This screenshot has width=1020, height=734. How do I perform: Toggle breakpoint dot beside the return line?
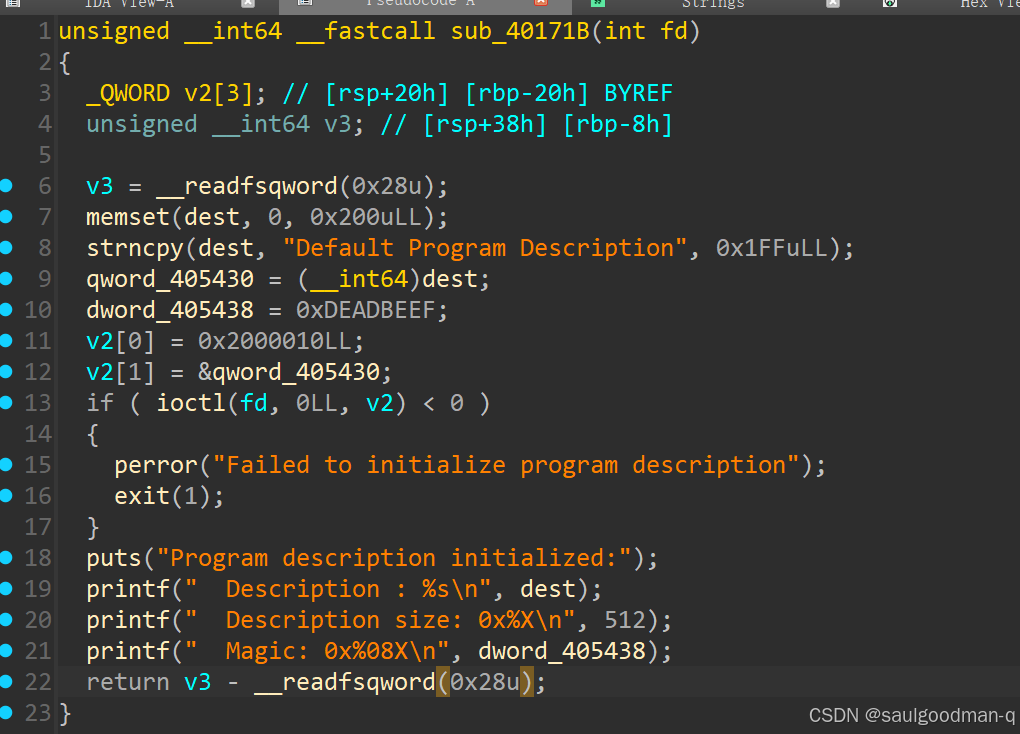(6, 681)
